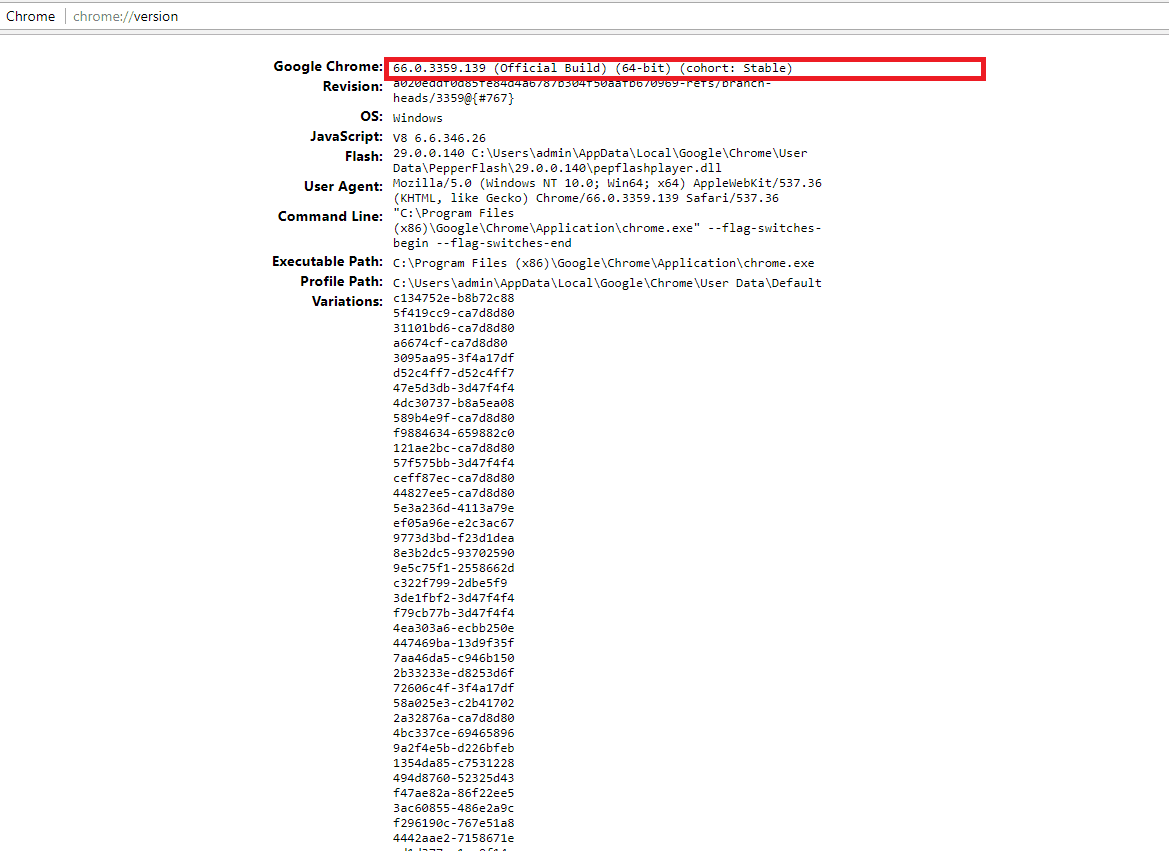Click variation f79cb77b-3d47f4f4
The image size is (1169, 851).
453,613
